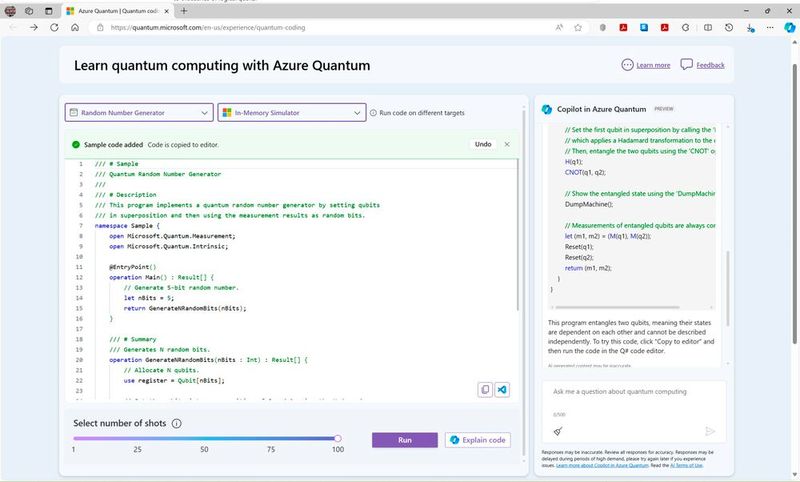Open the Copilot sidebar icon
Viewport: 800px width, 482px height.
pos(789,28)
